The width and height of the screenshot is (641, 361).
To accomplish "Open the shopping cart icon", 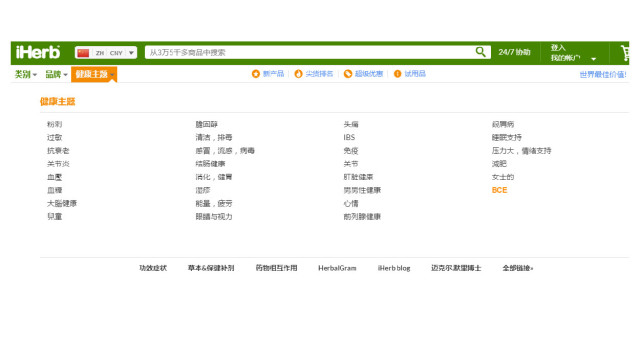I will click(x=625, y=53).
